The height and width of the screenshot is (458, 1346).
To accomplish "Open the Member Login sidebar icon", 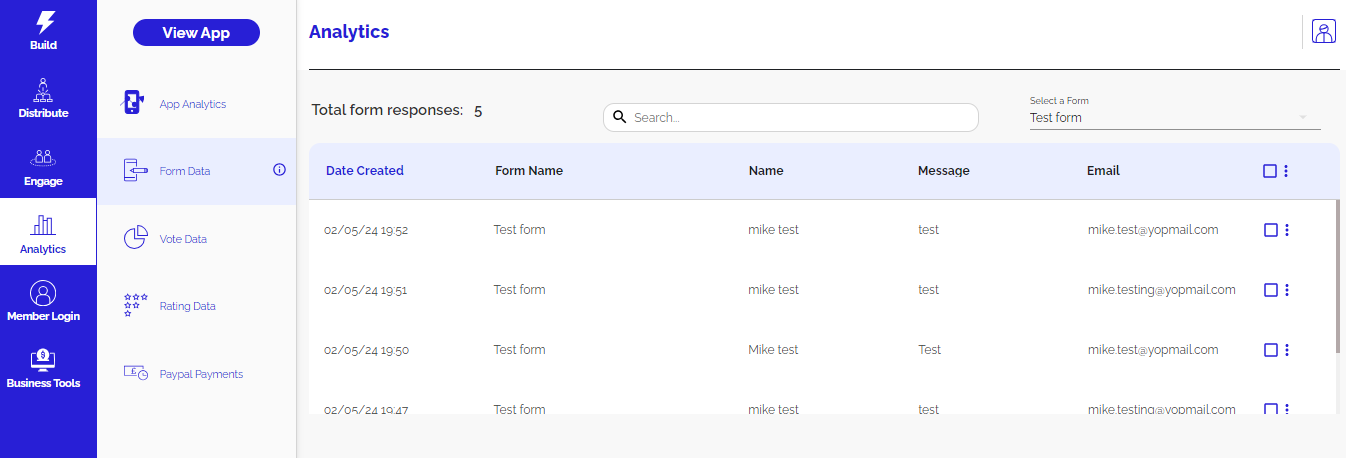I will pyautogui.click(x=43, y=293).
